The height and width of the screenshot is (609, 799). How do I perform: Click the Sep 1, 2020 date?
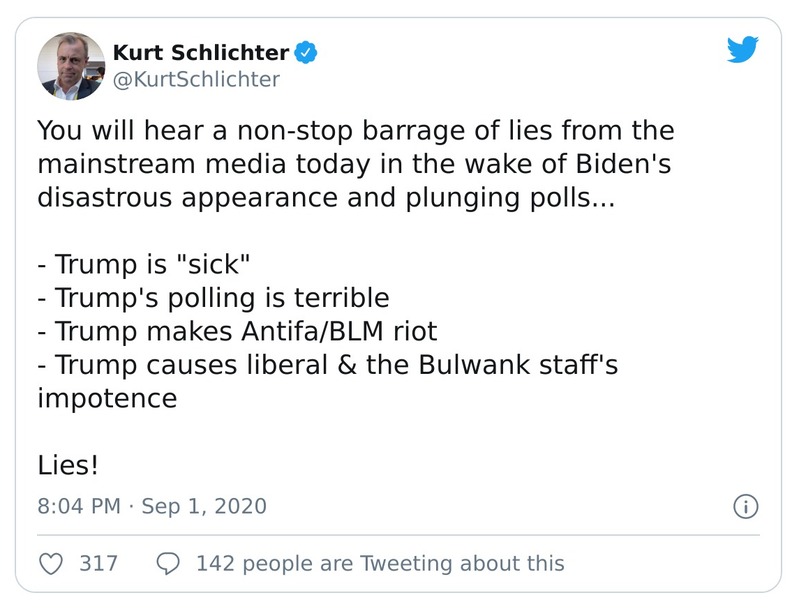pyautogui.click(x=204, y=506)
